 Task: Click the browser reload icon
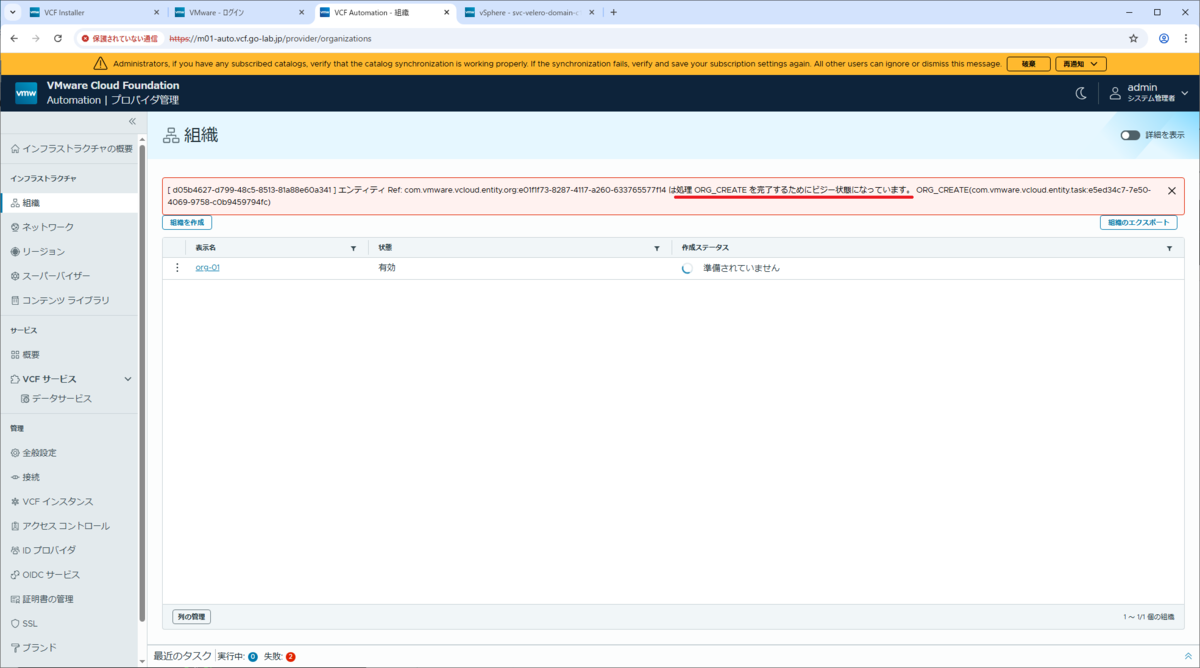point(58,38)
